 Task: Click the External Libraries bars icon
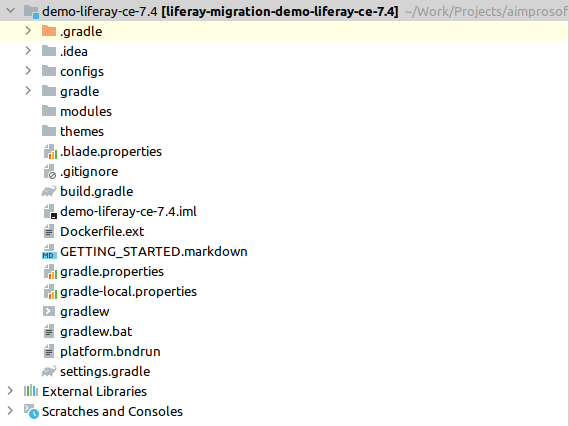[x=31, y=391]
